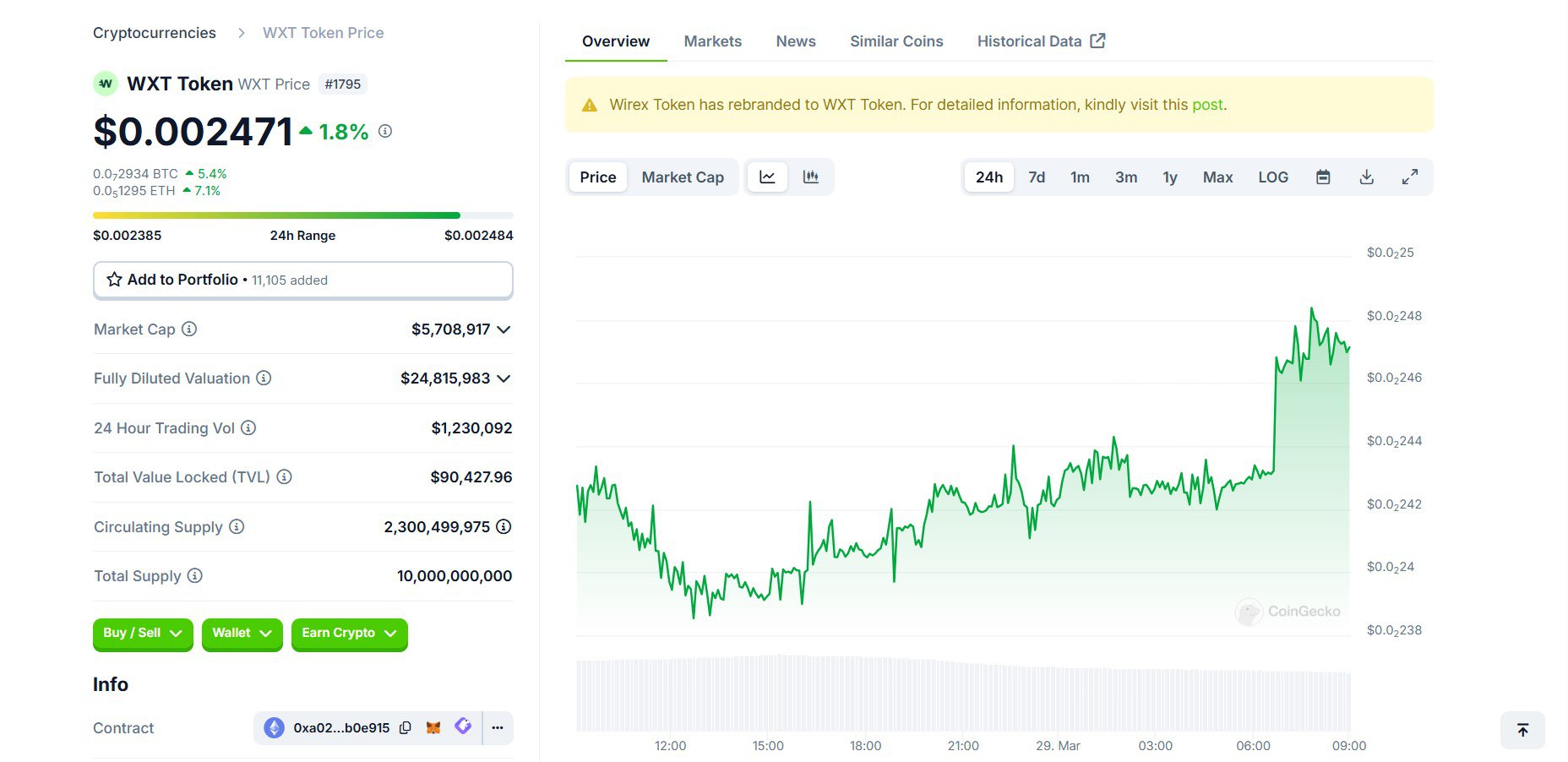The image size is (1568, 762).
Task: Expand chart to fullscreen icon
Action: (1410, 177)
